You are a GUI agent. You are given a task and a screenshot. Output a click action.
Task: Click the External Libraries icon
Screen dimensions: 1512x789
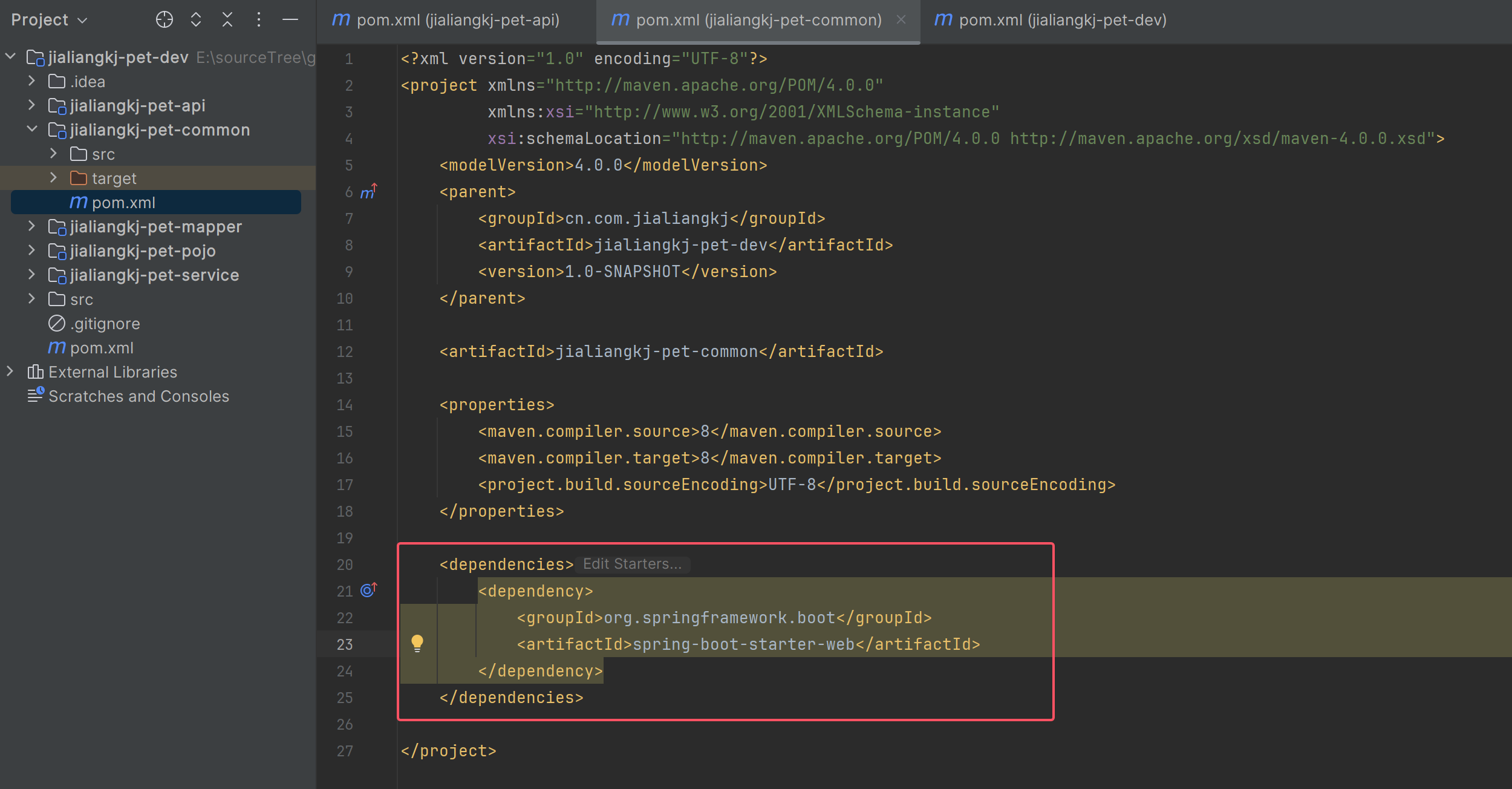pos(35,372)
